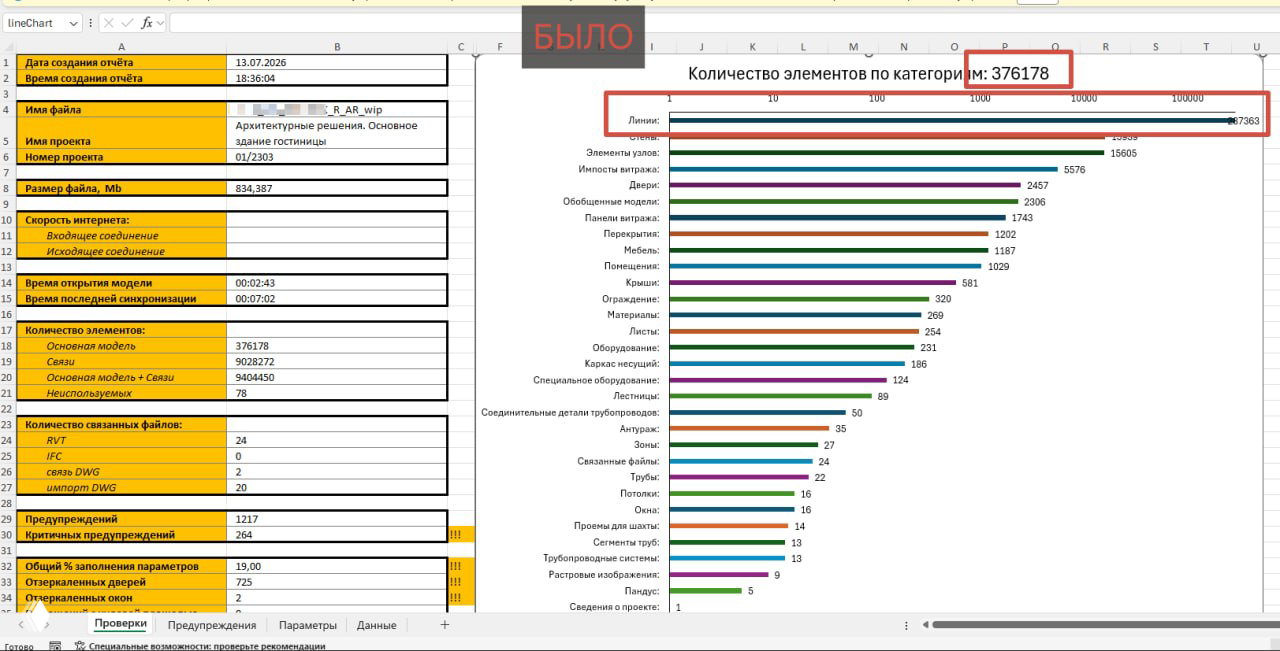Click the formula bar Enter checkmark icon
The height and width of the screenshot is (651, 1280).
point(127,23)
